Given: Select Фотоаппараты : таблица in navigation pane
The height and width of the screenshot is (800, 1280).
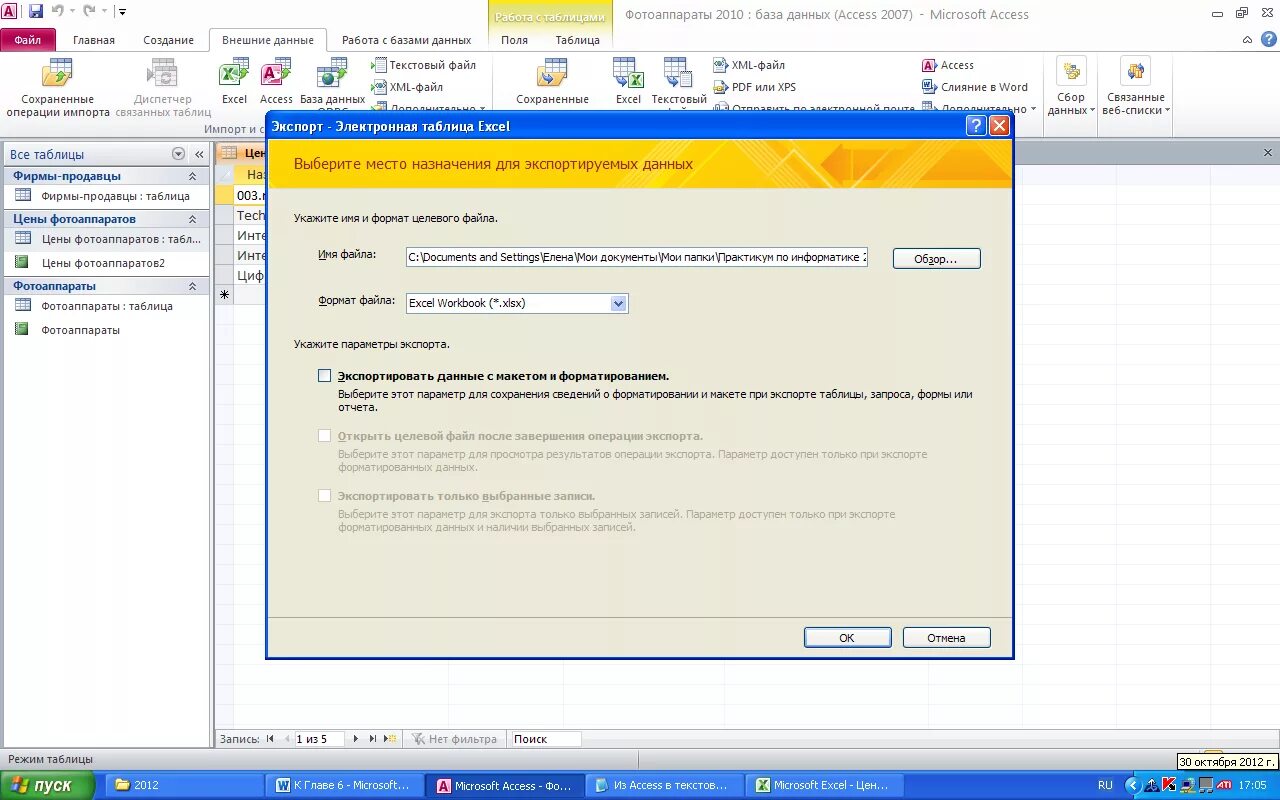Looking at the screenshot, I should pyautogui.click(x=106, y=306).
